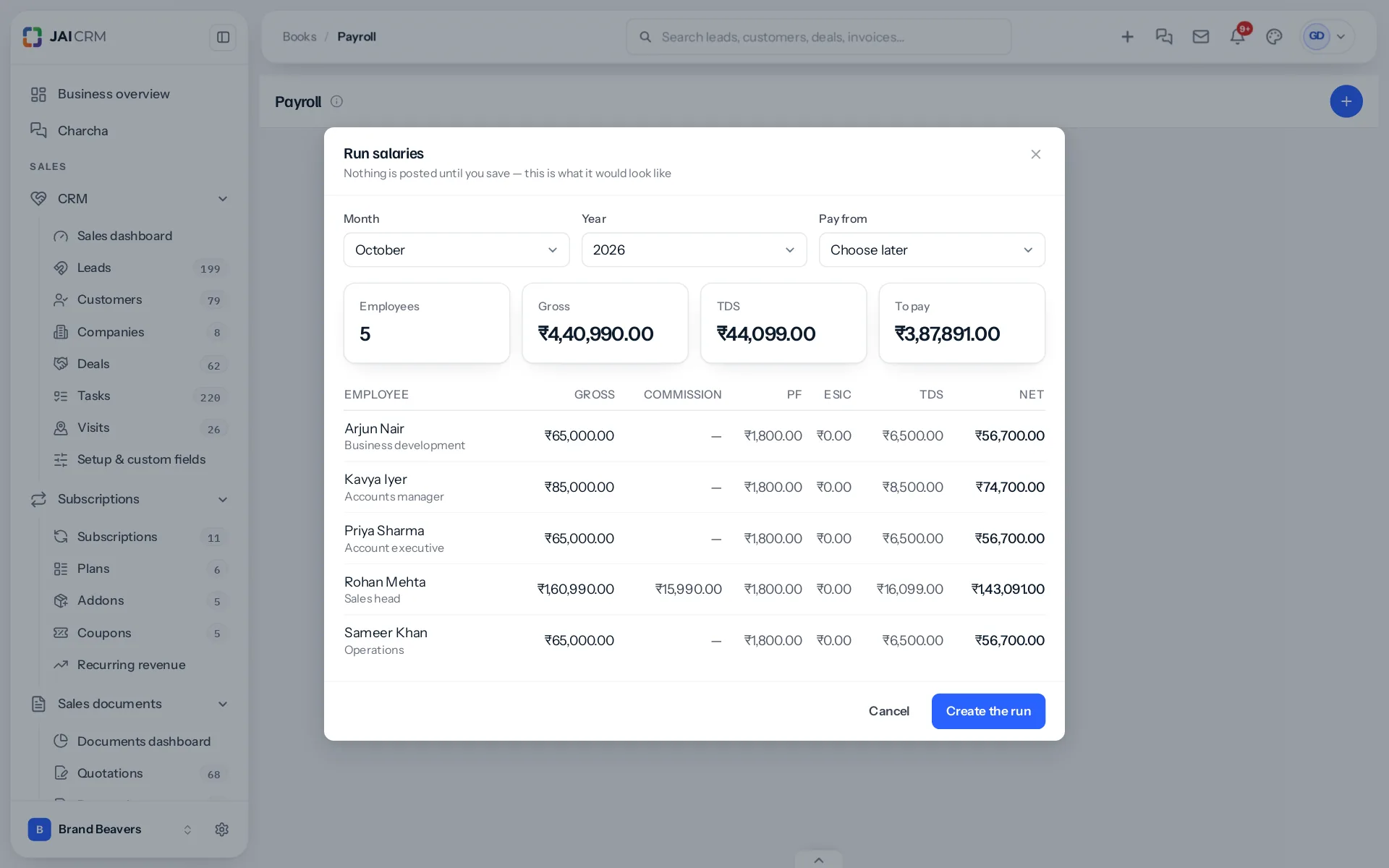This screenshot has height=868, width=1389.
Task: Open the Coupons page
Action: coord(140,633)
